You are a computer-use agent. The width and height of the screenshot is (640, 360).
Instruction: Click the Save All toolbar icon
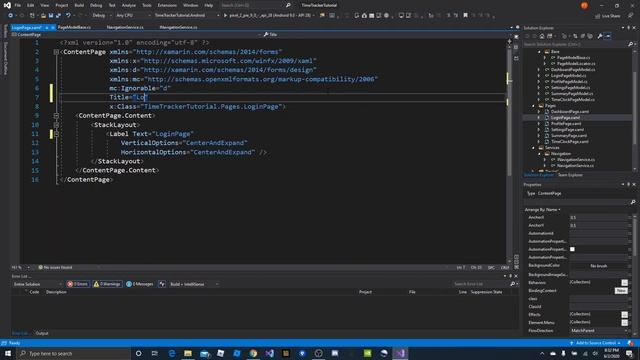(58, 16)
